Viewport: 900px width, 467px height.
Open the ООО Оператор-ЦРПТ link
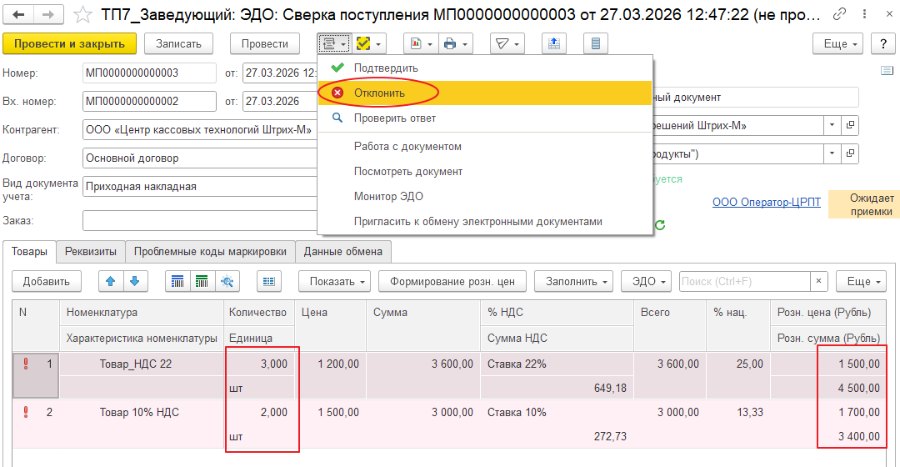(x=766, y=202)
